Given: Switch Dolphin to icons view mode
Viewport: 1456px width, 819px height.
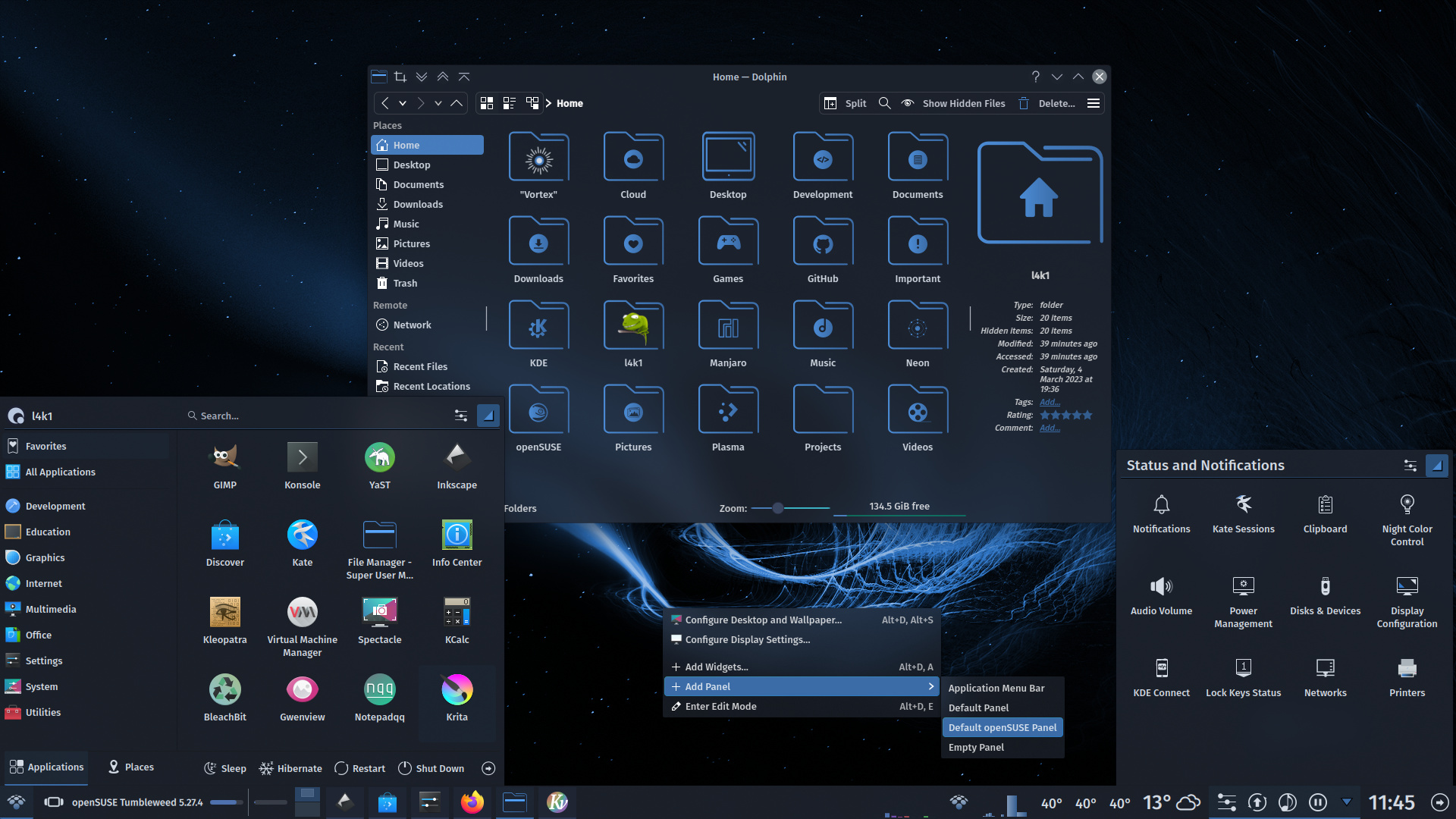Looking at the screenshot, I should pos(487,103).
